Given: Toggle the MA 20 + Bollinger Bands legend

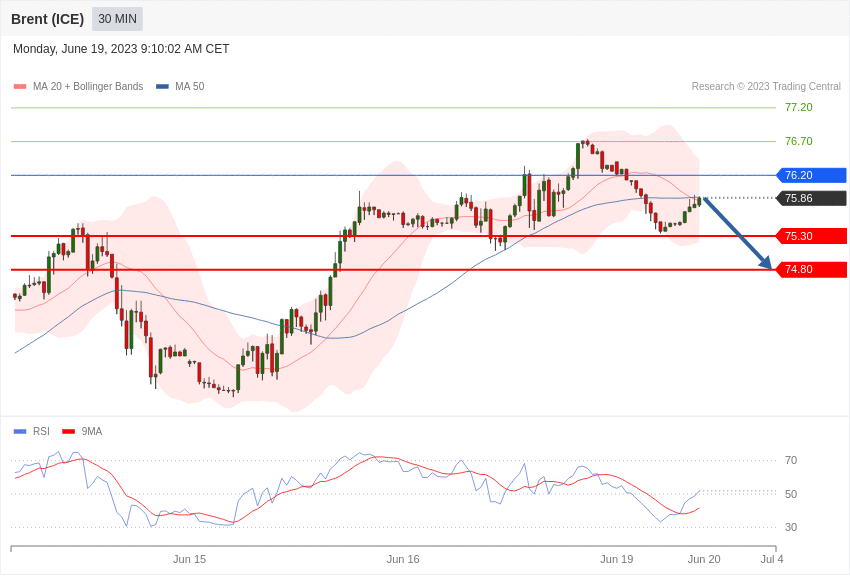Looking at the screenshot, I should (79, 86).
